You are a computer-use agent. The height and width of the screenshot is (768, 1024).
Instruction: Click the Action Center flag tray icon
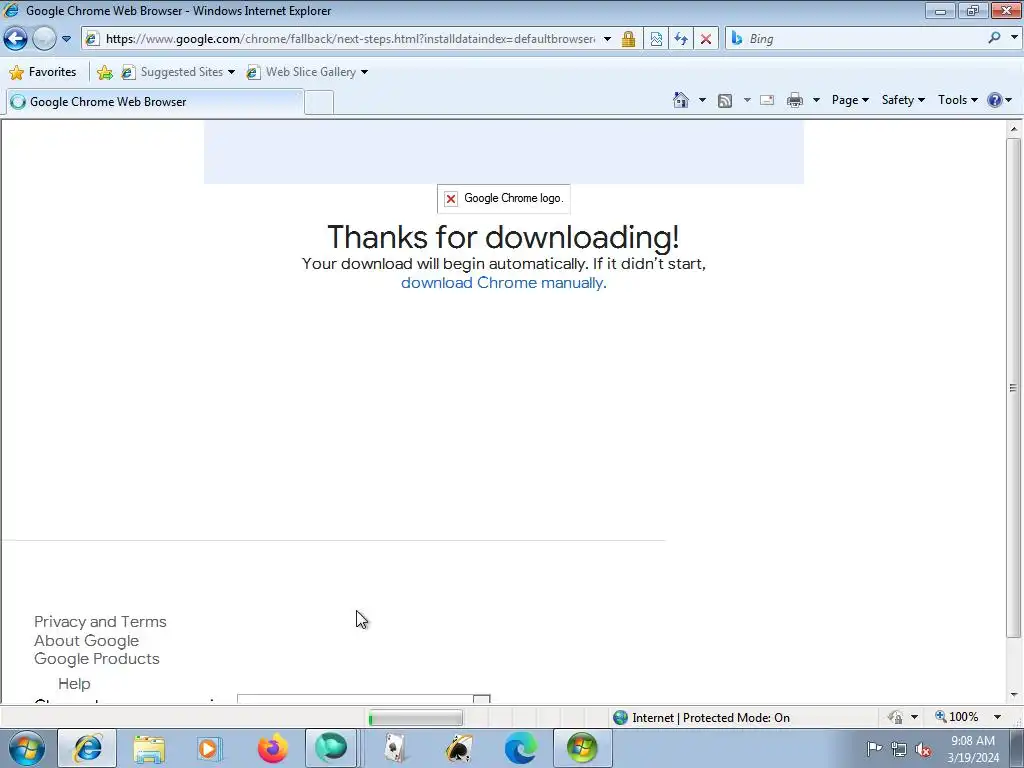pos(874,748)
